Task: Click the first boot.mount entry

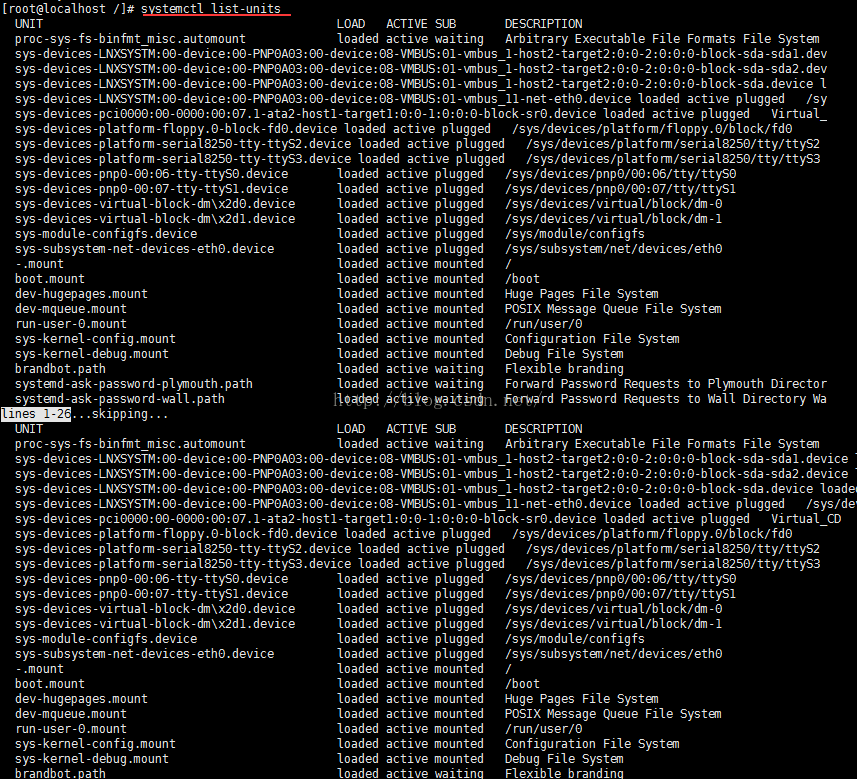Action: 50,279
